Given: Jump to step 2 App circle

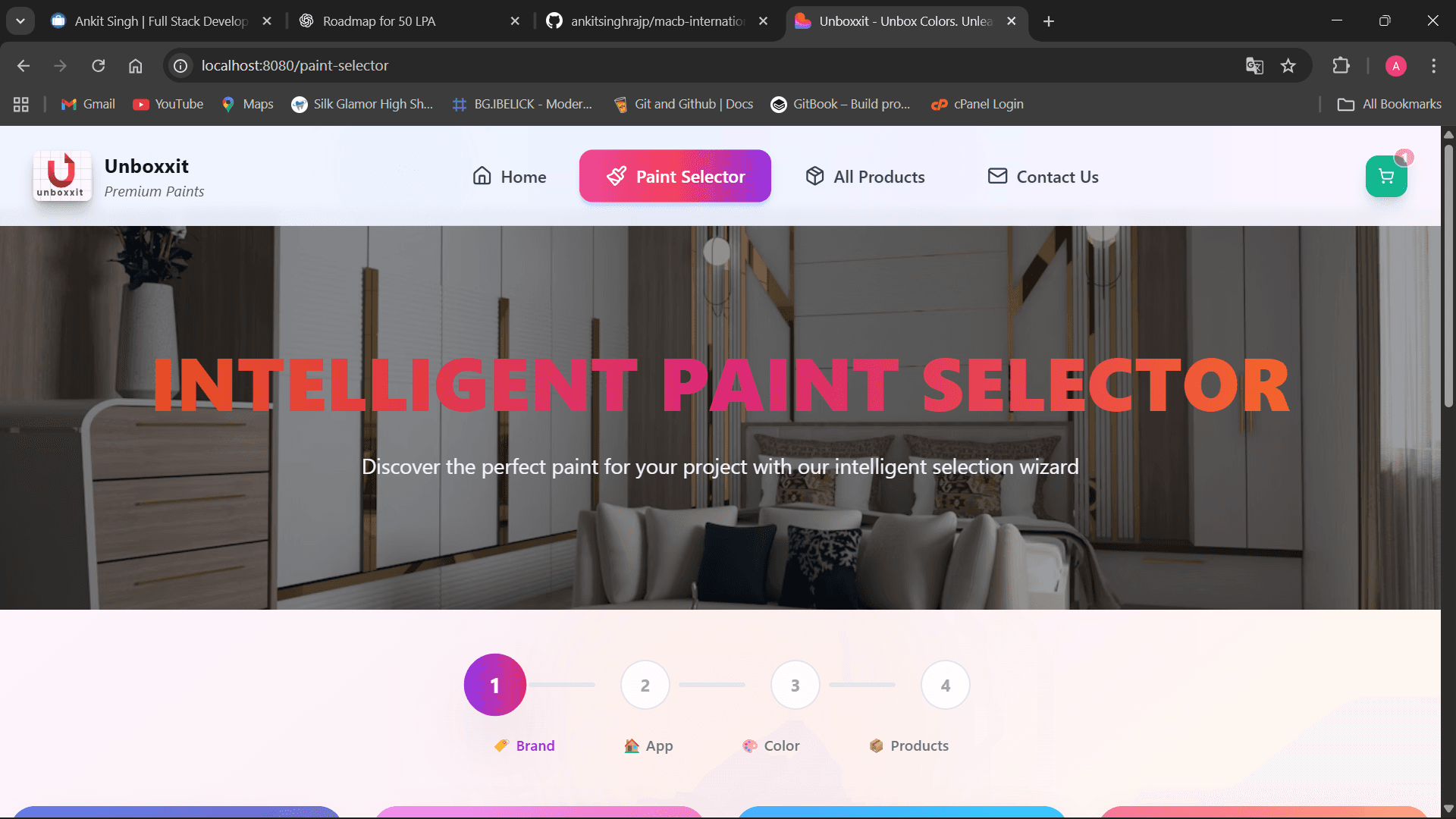Looking at the screenshot, I should 645,685.
